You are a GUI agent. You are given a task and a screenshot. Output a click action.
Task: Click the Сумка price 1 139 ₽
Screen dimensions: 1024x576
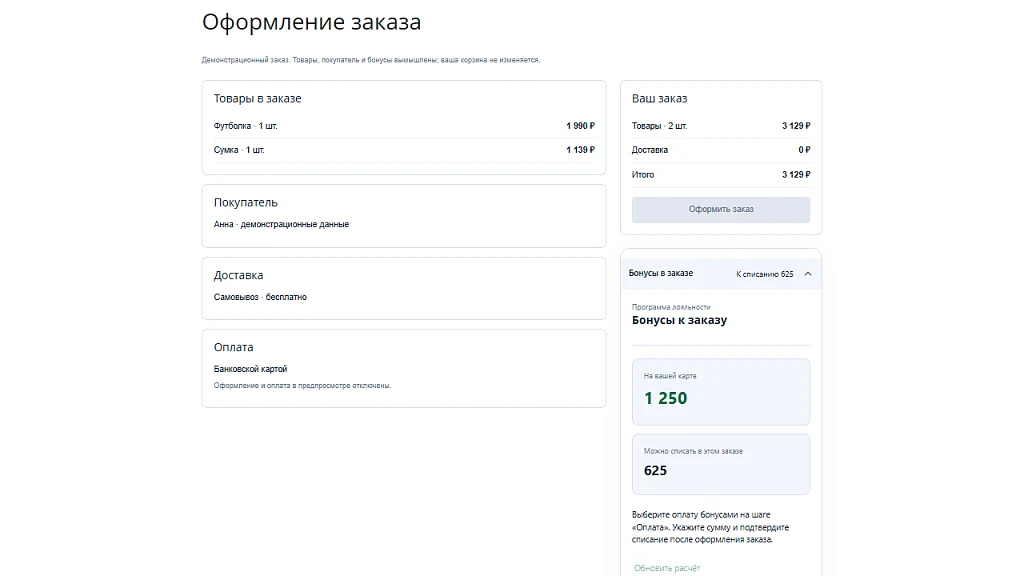(580, 150)
